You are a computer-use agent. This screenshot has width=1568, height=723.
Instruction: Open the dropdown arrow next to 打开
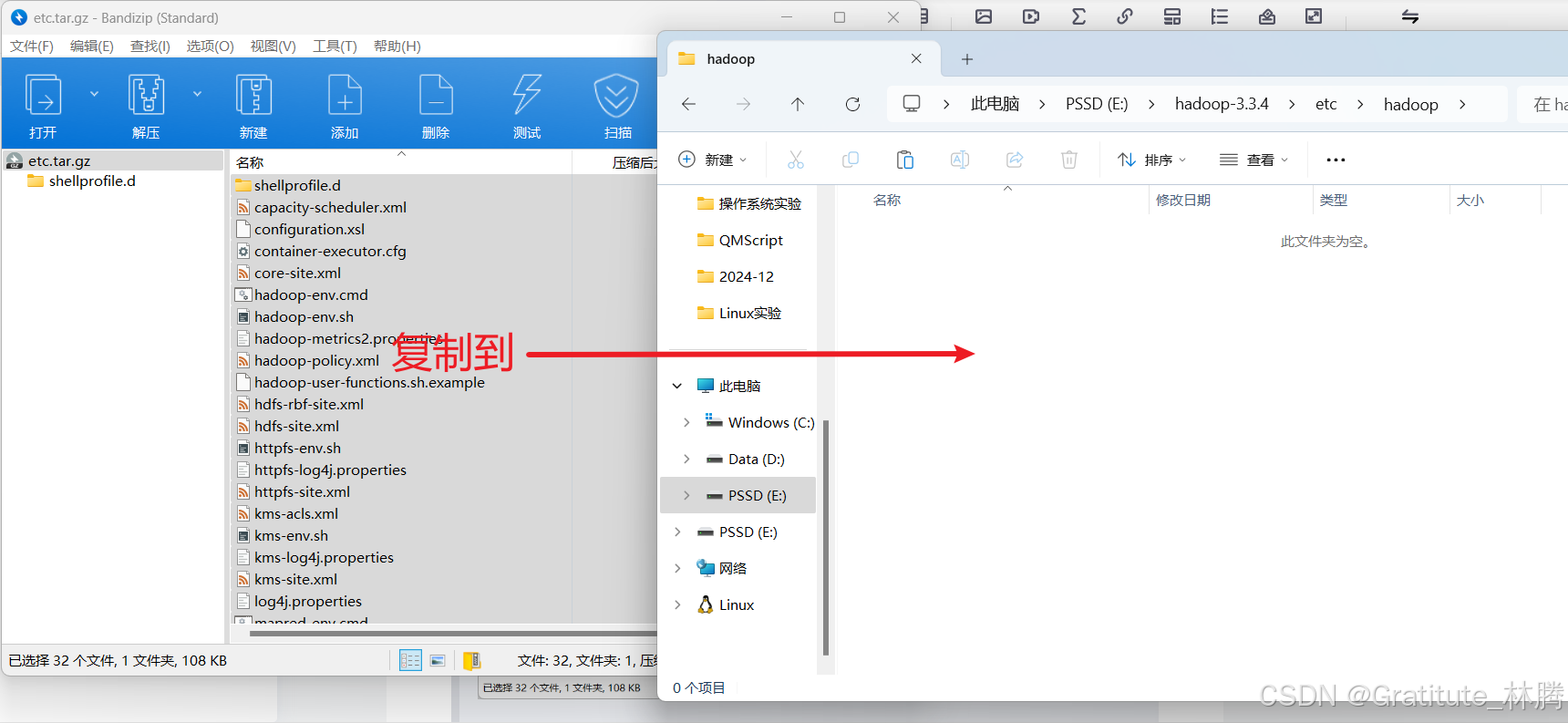[x=94, y=94]
